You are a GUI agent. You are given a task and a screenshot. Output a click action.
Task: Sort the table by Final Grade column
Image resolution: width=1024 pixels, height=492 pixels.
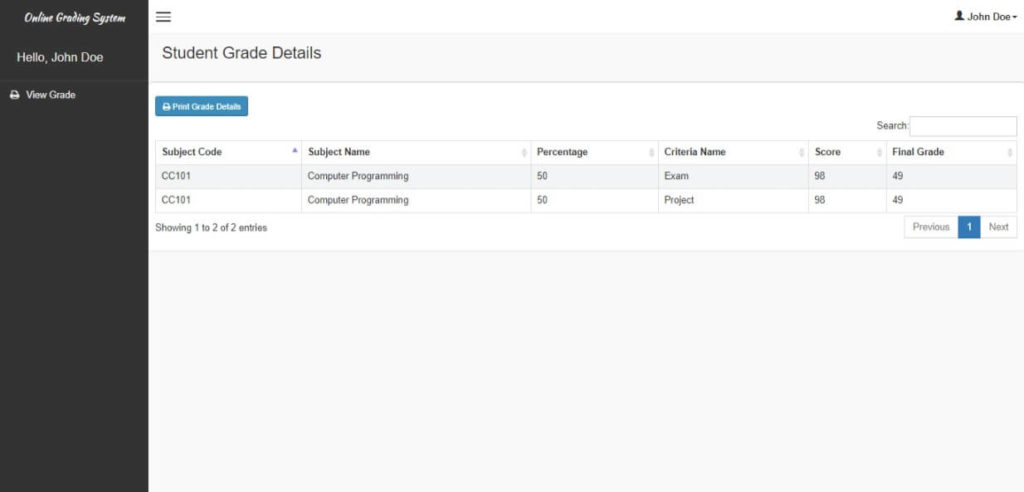click(951, 152)
